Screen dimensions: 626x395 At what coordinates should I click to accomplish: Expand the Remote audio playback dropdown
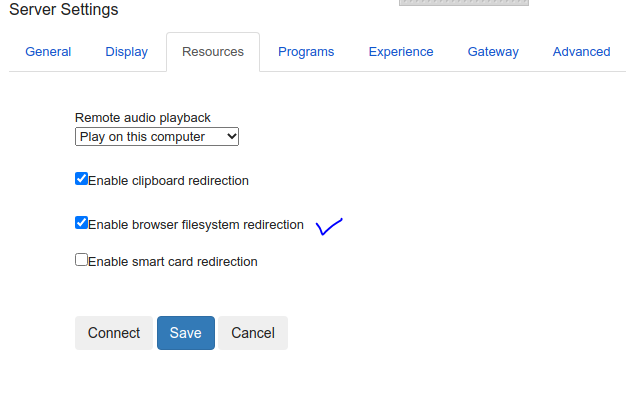point(157,137)
